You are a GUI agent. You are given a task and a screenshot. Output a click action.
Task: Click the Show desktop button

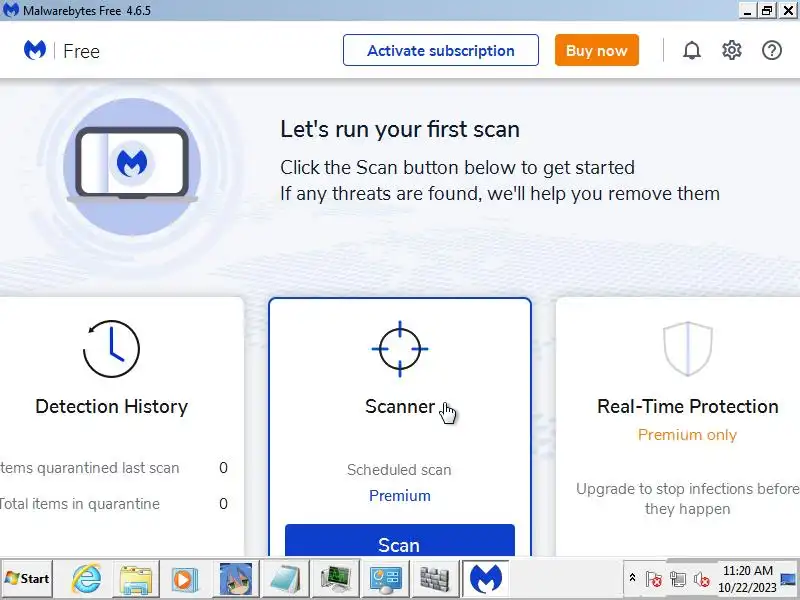coord(789,579)
